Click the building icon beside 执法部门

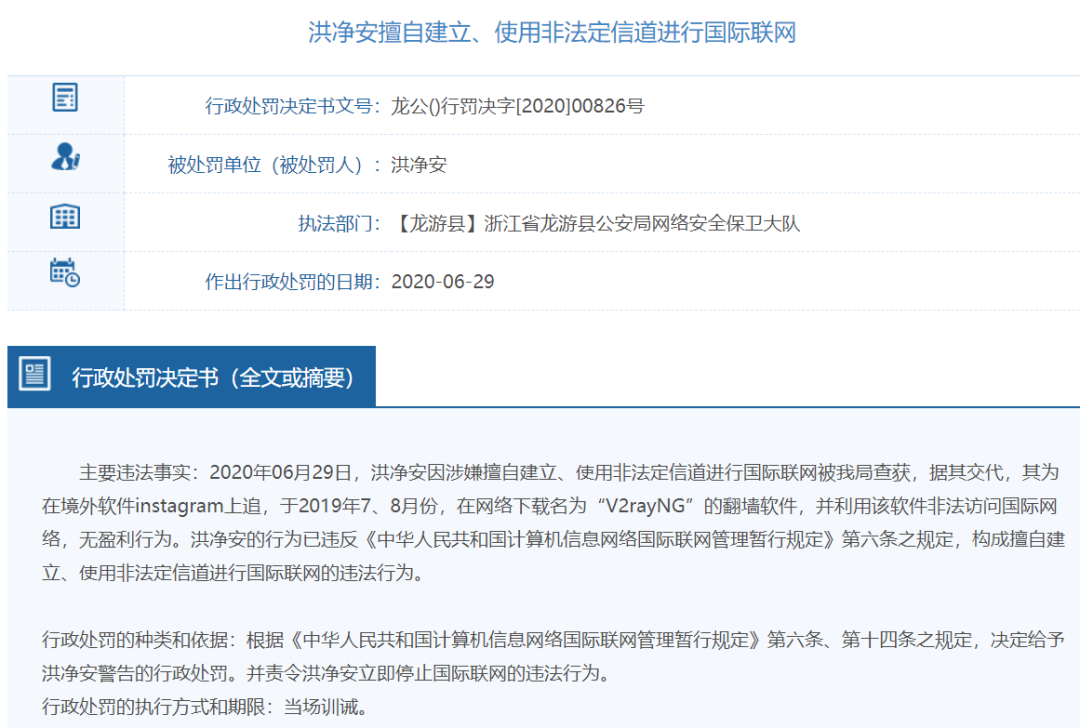(x=65, y=216)
